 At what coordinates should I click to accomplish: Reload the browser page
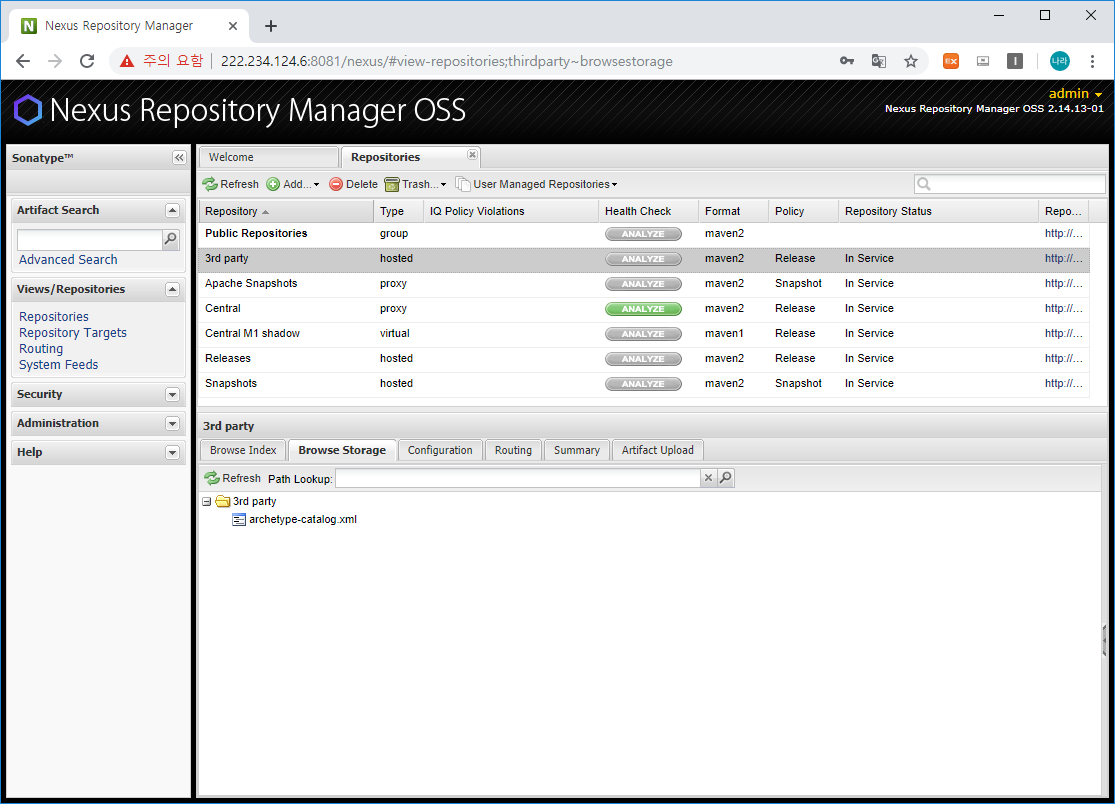pos(87,61)
